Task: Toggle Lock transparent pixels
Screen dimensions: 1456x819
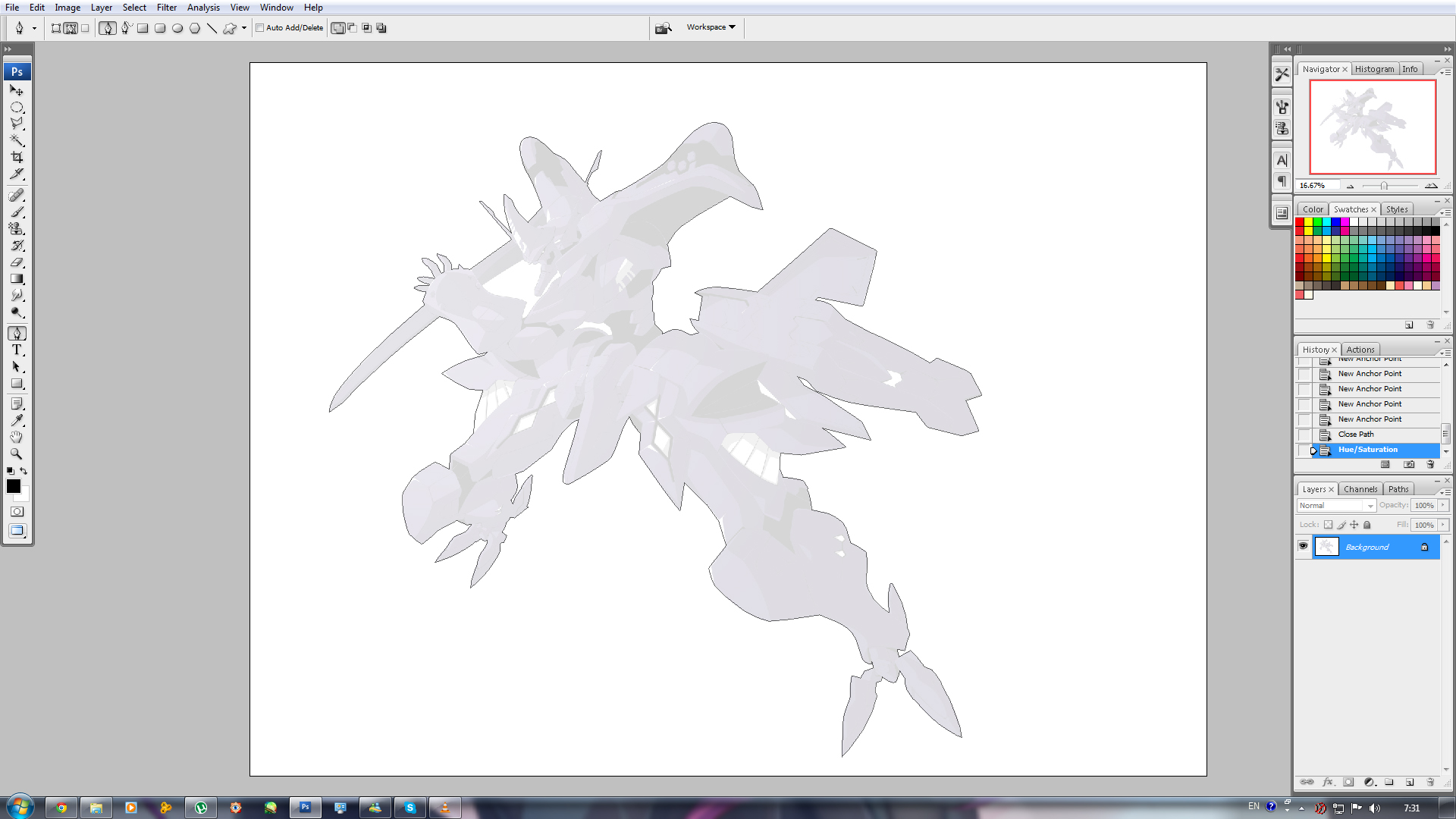Action: tap(1328, 525)
